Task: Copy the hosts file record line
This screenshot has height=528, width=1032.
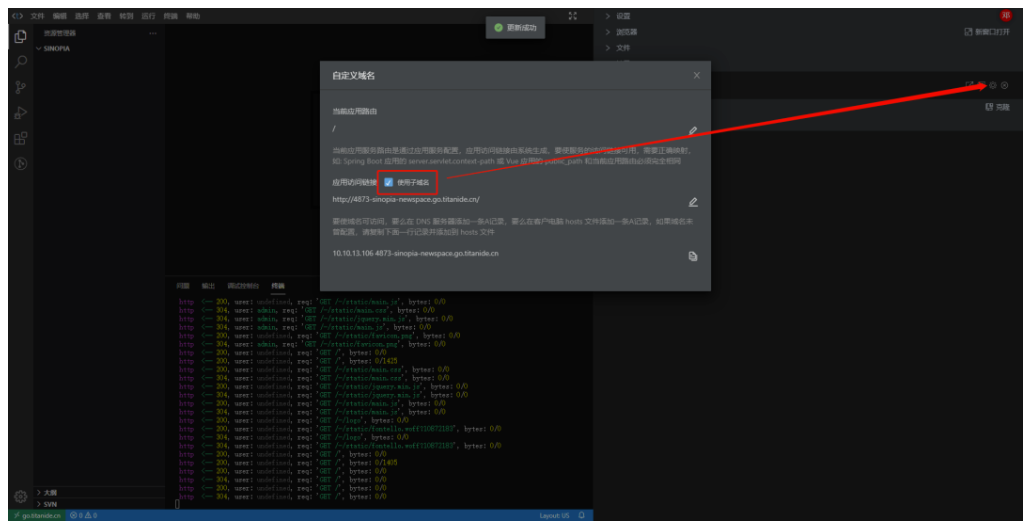Action: [693, 256]
